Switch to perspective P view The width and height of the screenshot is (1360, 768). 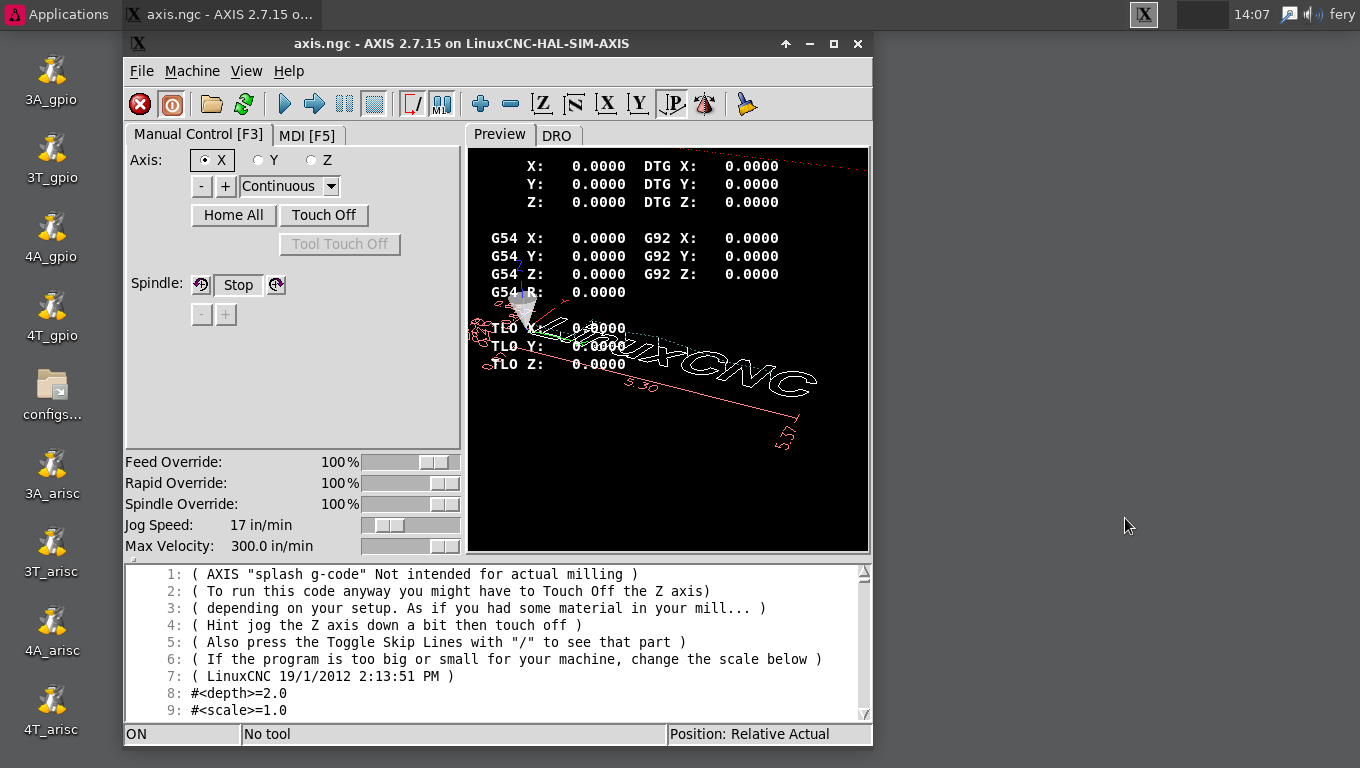[x=672, y=104]
